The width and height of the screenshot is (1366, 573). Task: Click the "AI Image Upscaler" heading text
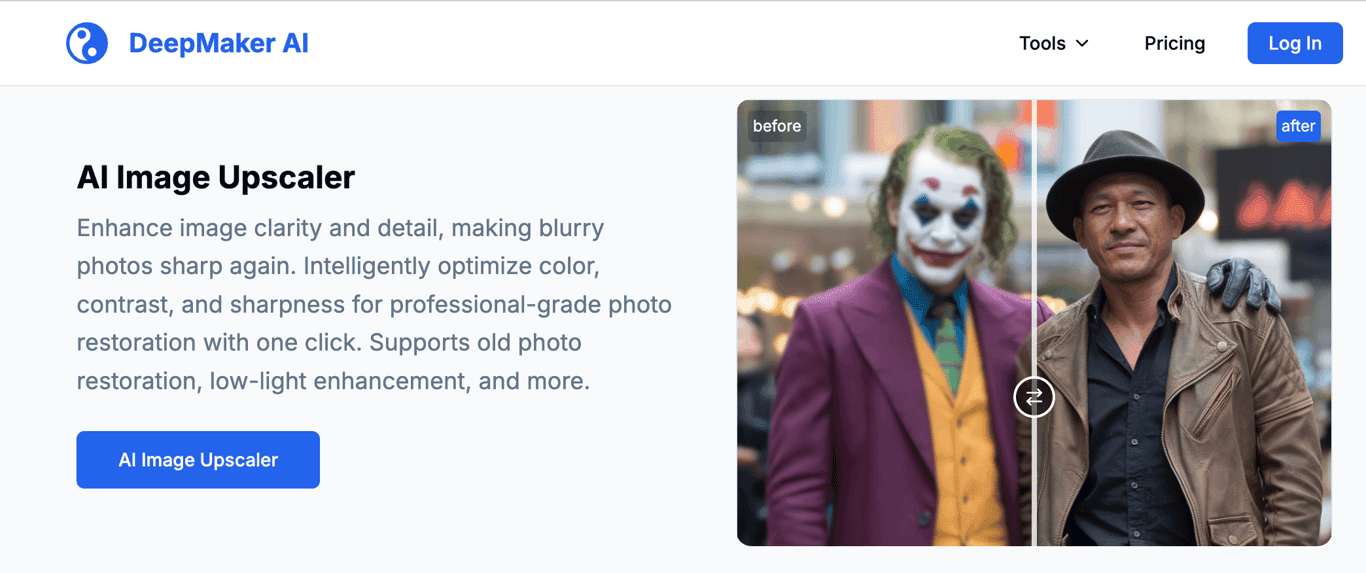point(216,177)
